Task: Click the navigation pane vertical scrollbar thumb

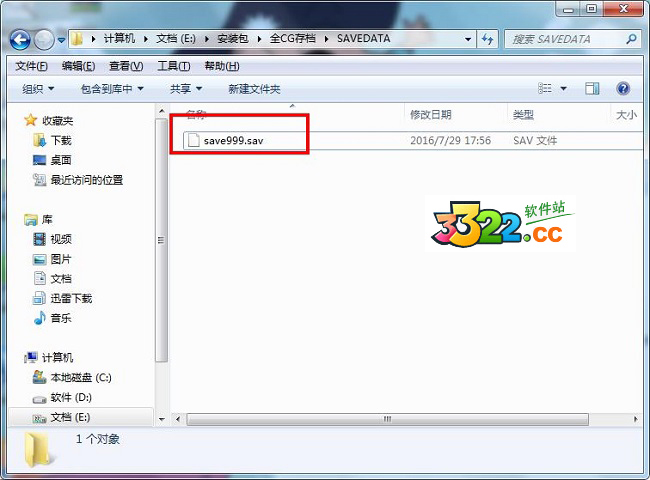Action: click(x=161, y=240)
